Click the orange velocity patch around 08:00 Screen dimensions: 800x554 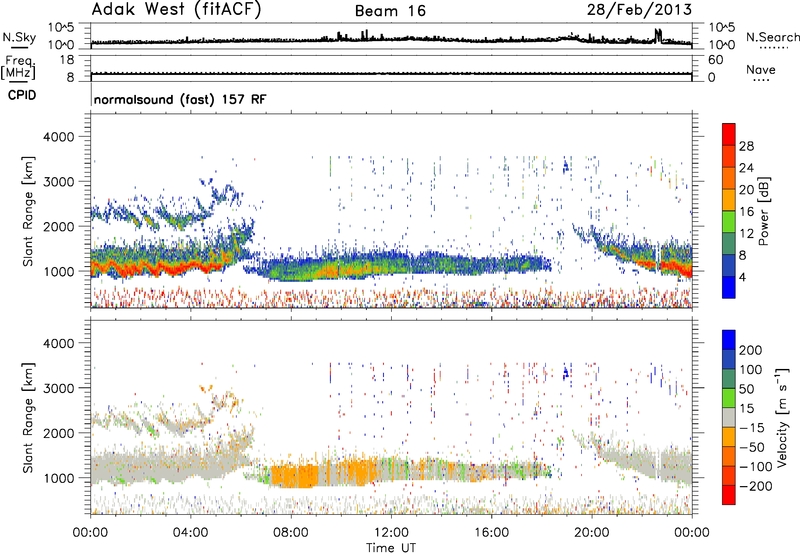coord(295,476)
